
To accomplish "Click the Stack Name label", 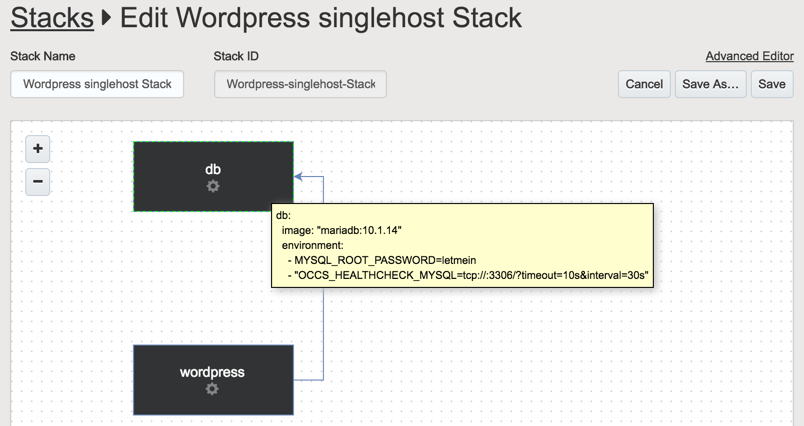I will tap(43, 56).
